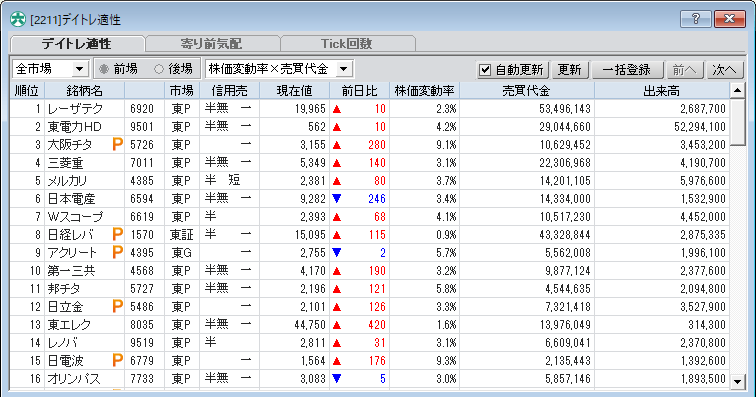Sort by the 順位 column header
Viewport: 756px width, 397px height.
point(27,91)
